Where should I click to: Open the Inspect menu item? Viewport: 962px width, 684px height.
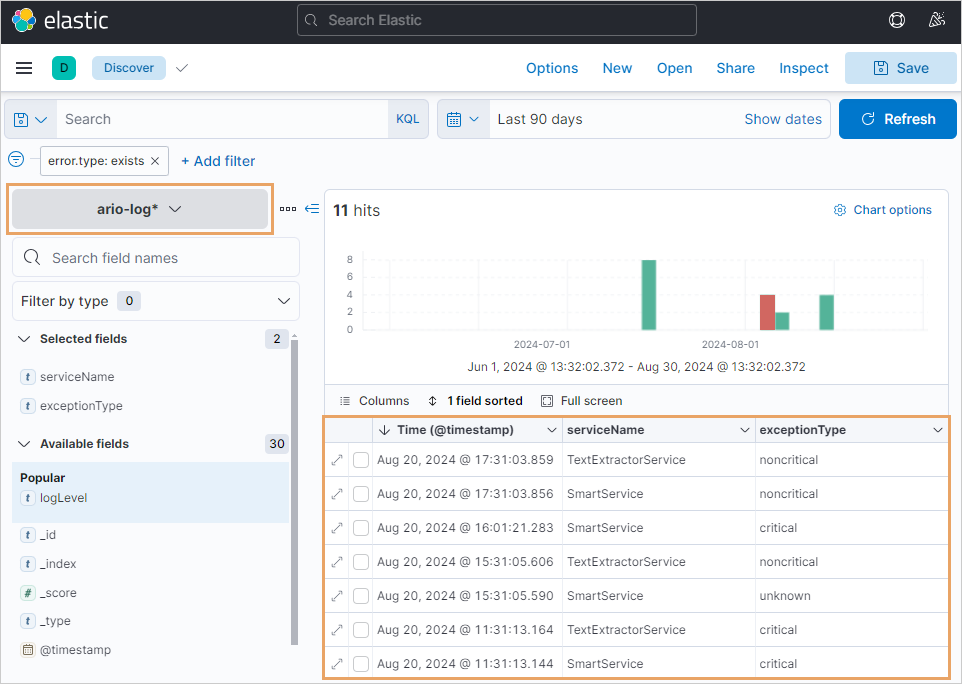click(803, 68)
